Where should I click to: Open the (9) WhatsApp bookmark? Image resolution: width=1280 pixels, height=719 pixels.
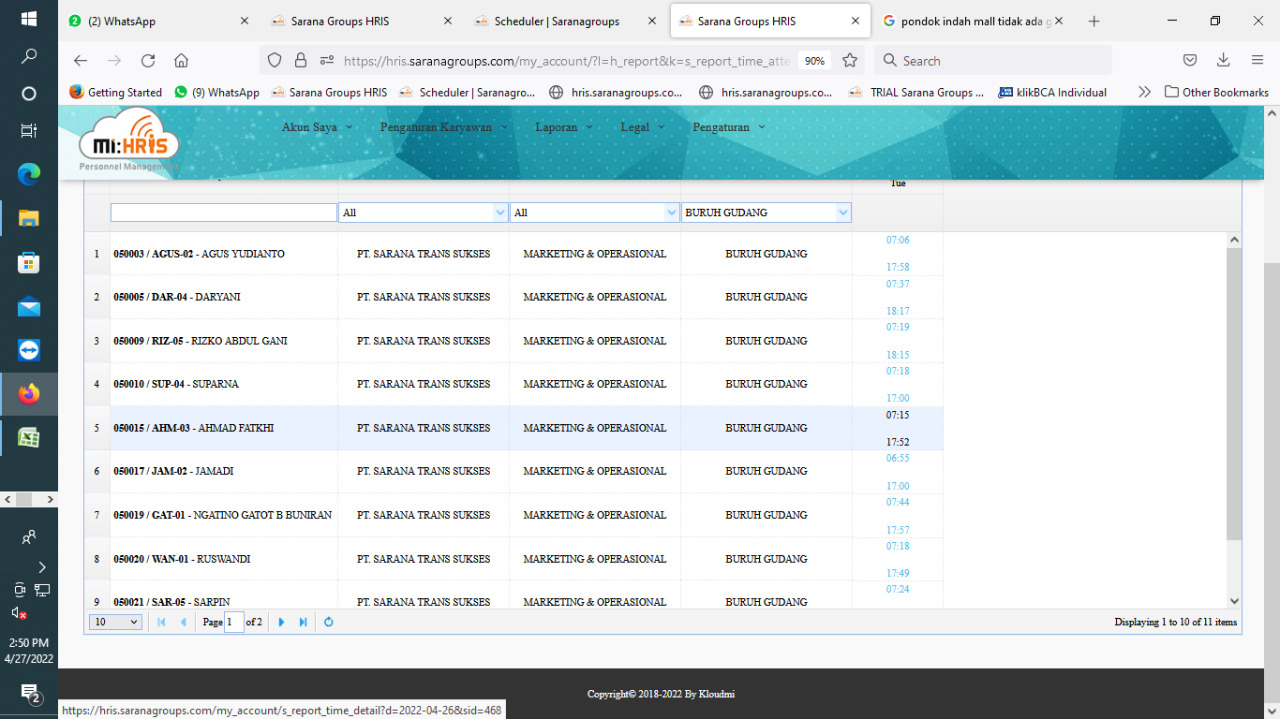click(x=216, y=92)
